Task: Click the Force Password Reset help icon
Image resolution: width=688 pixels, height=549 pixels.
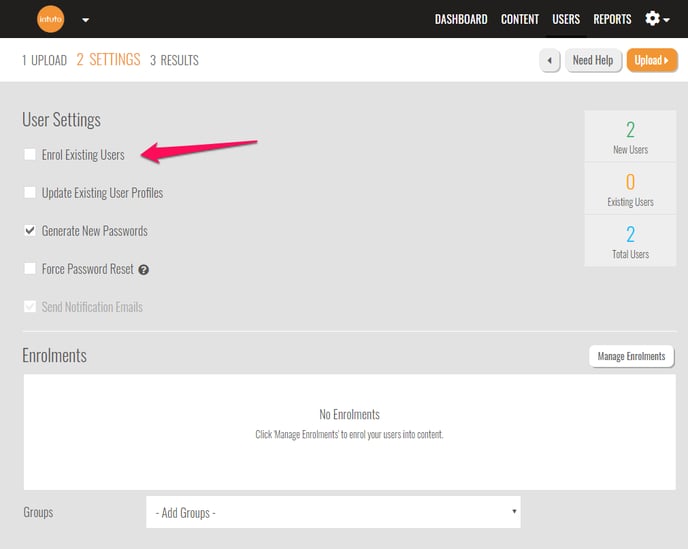Action: point(143,269)
